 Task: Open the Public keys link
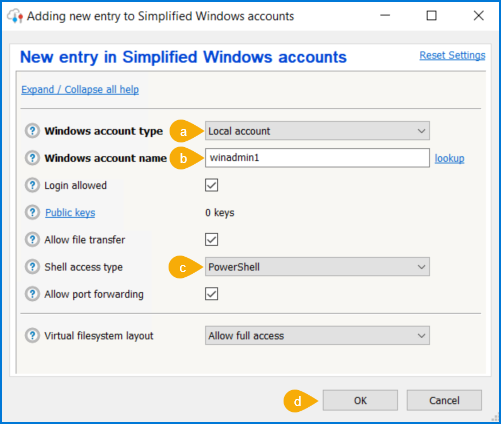70,213
